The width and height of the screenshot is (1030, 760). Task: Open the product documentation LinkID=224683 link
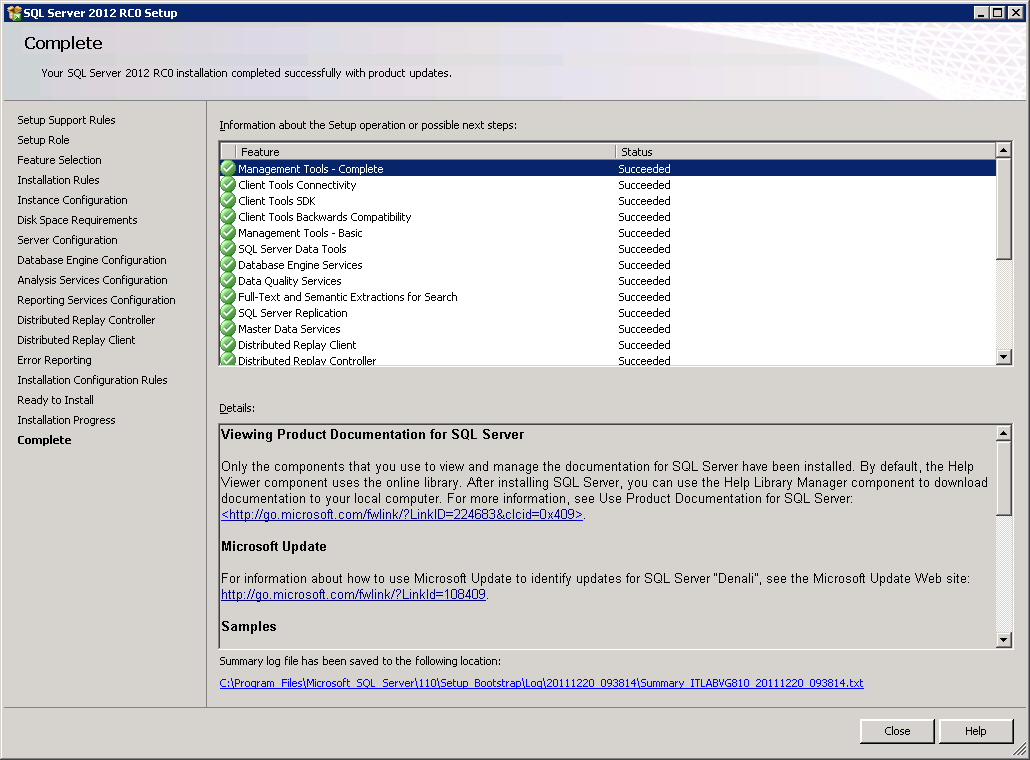[402, 514]
